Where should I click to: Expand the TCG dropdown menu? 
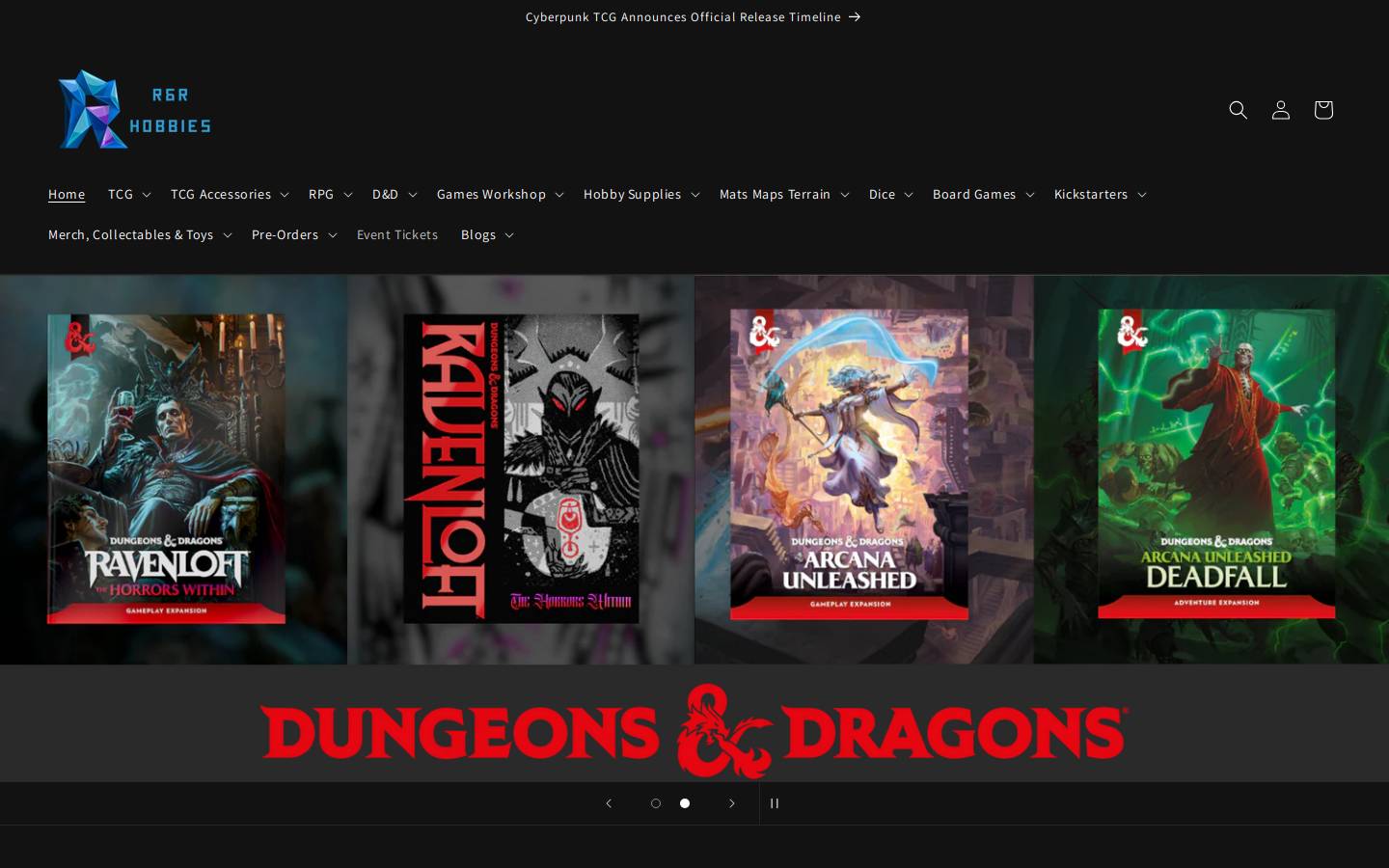point(129,195)
